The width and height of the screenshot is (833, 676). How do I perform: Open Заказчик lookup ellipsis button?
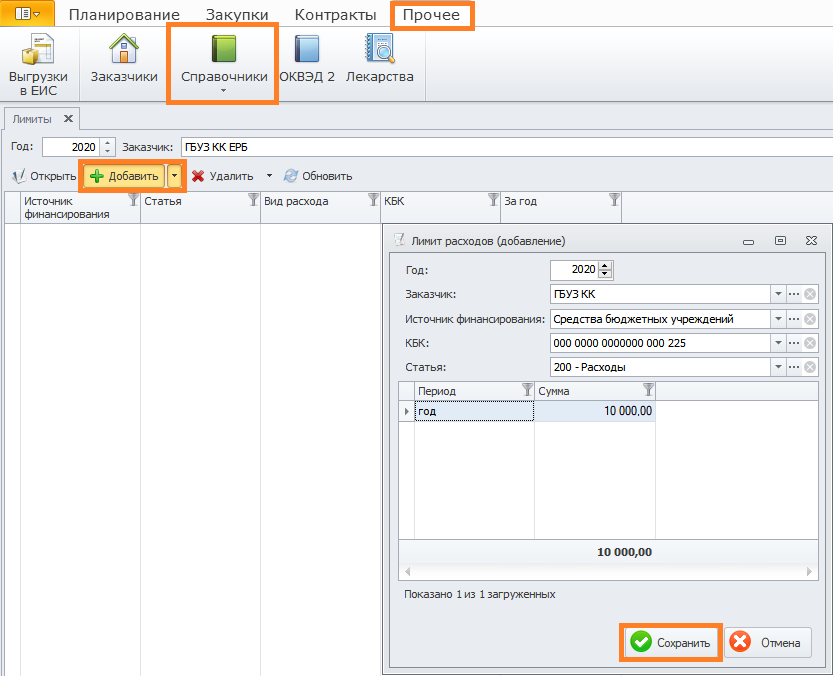pyautogui.click(x=794, y=294)
